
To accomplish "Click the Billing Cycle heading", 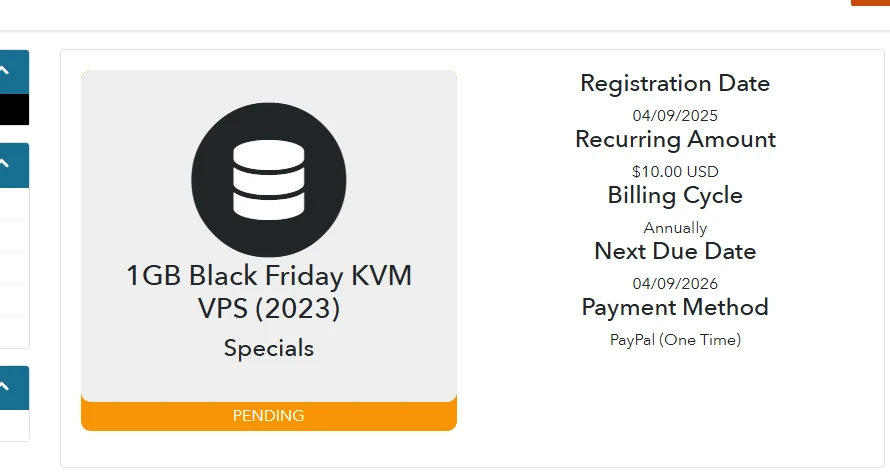I will coord(675,195).
